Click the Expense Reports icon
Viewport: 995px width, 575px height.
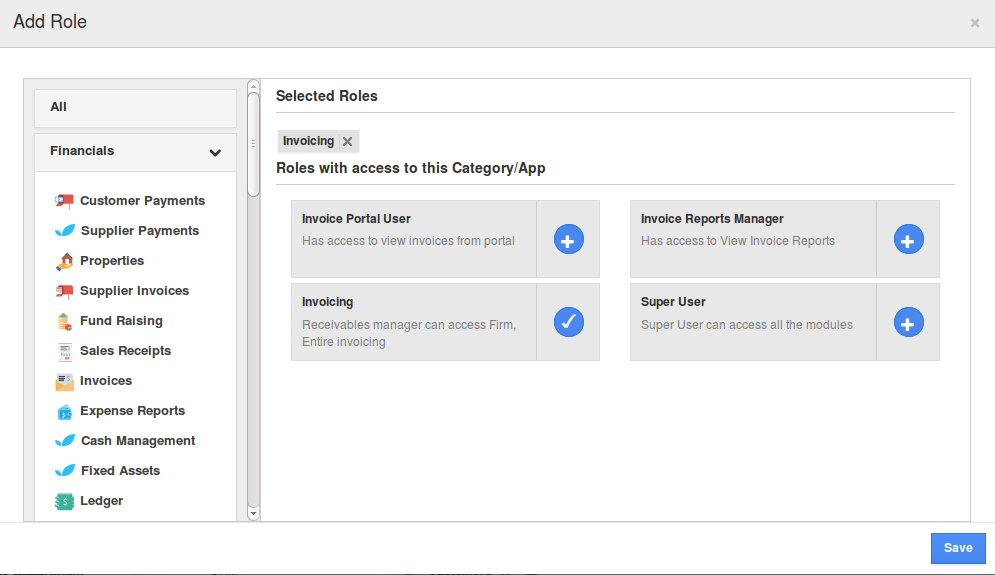point(64,411)
